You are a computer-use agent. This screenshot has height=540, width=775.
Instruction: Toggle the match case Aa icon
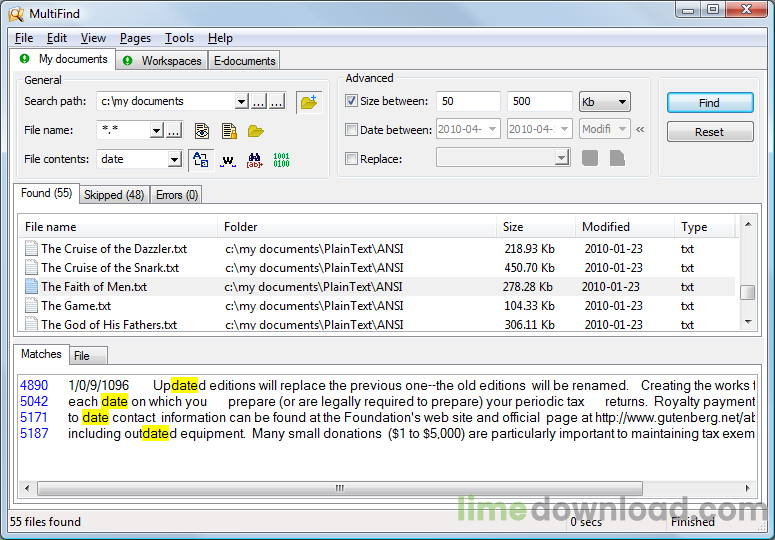[201, 160]
